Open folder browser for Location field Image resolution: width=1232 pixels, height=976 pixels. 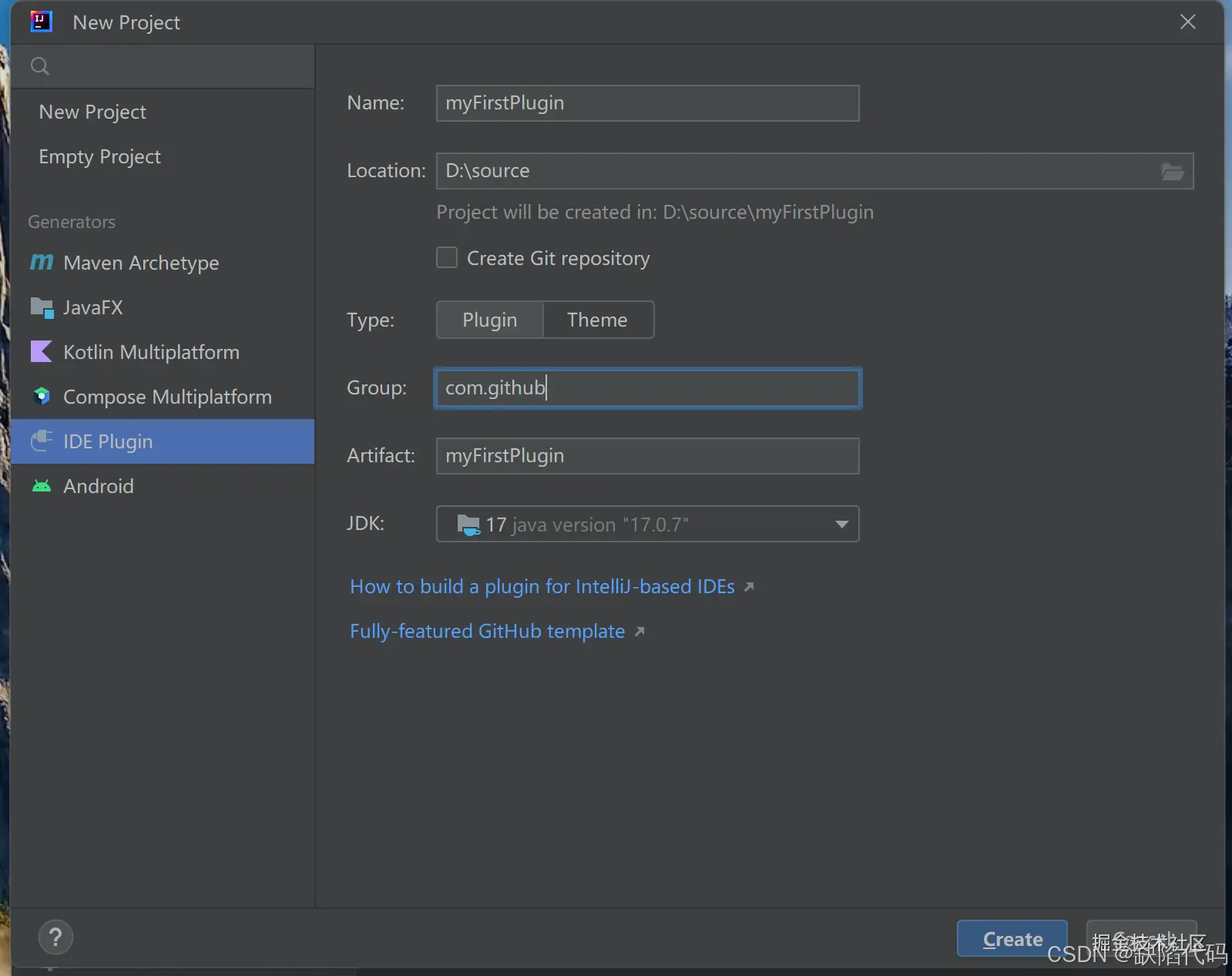click(1173, 171)
